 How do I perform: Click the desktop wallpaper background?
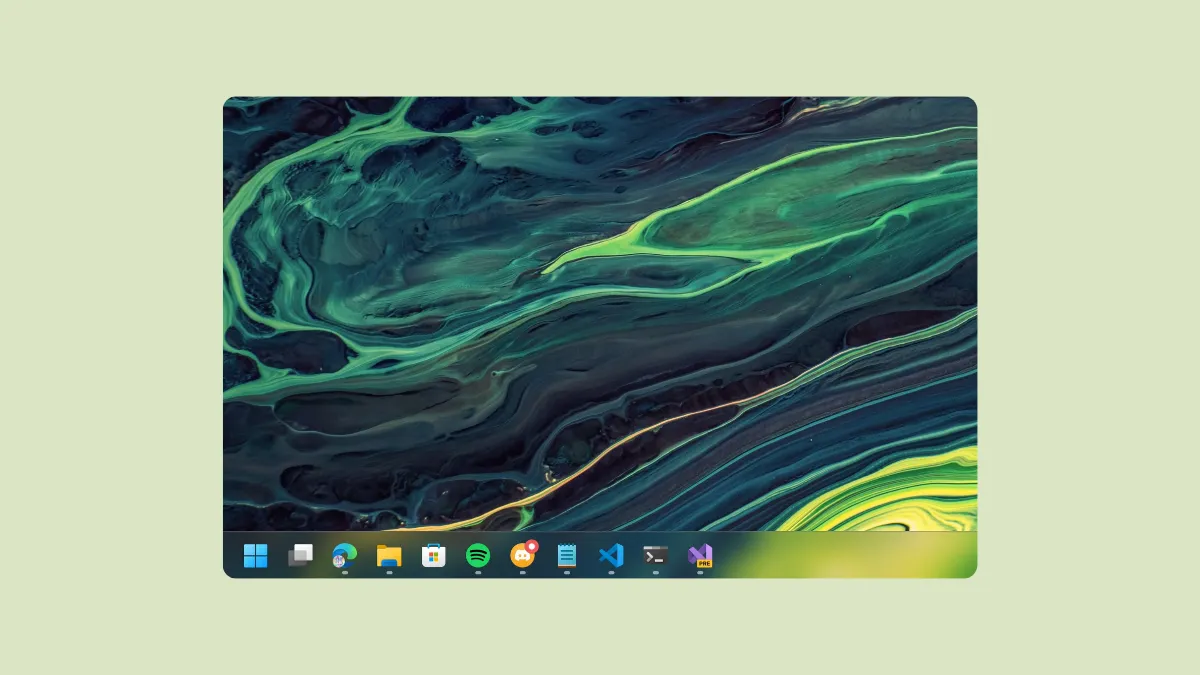(x=600, y=300)
